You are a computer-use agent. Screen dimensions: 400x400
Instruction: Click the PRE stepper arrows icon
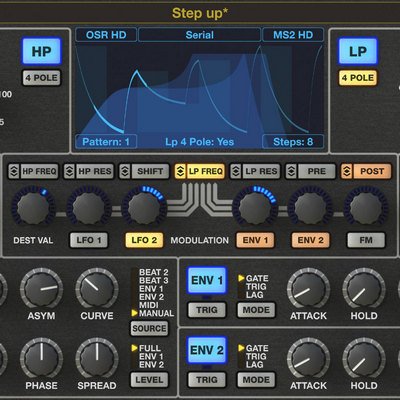[291, 171]
